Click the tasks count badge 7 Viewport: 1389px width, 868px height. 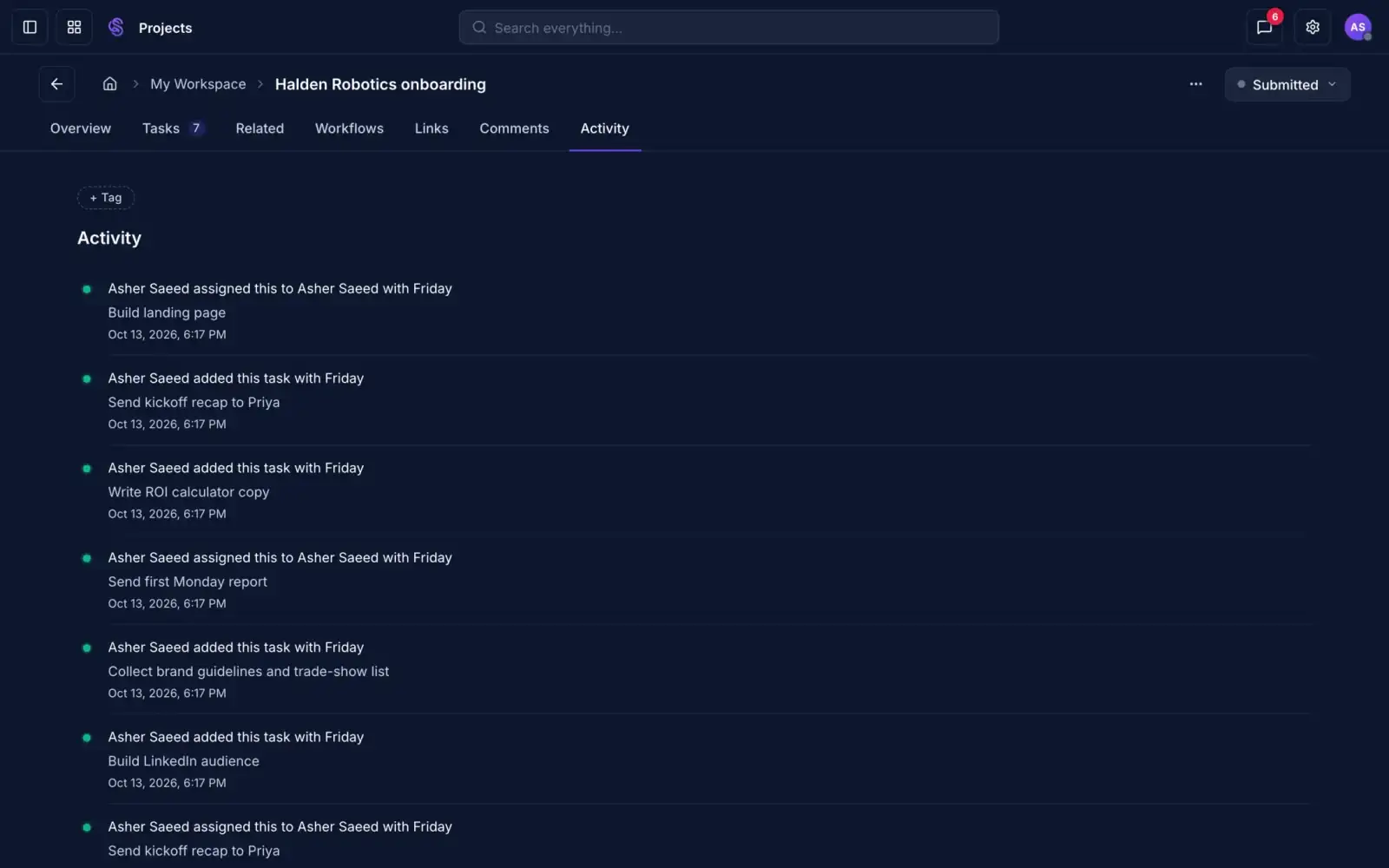click(x=196, y=128)
